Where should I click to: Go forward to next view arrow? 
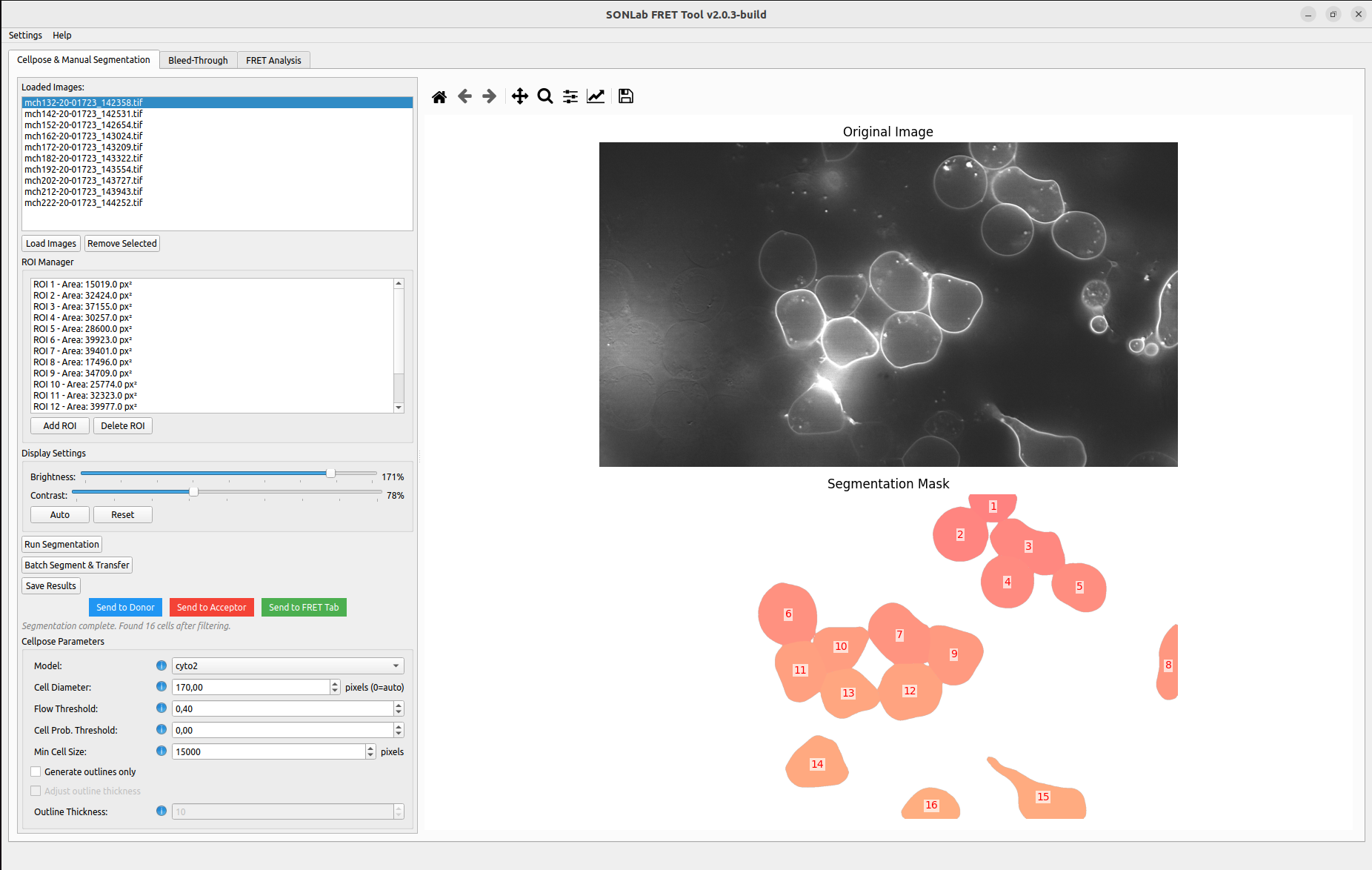489,96
